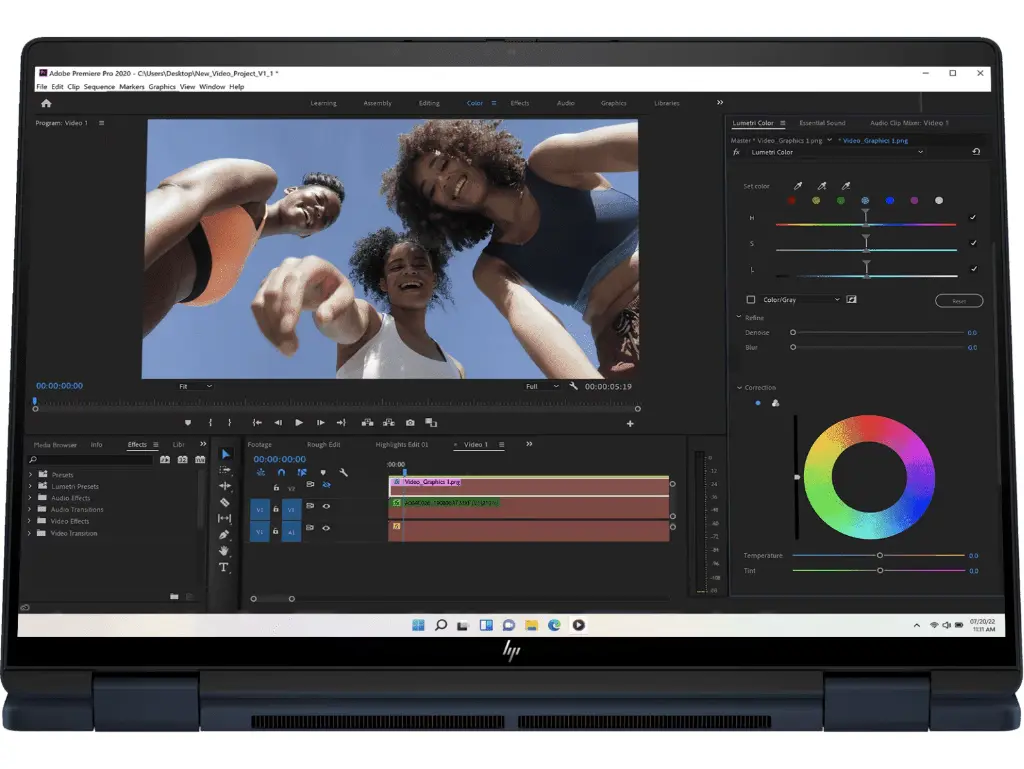Expand the Presets folder

click(30, 475)
